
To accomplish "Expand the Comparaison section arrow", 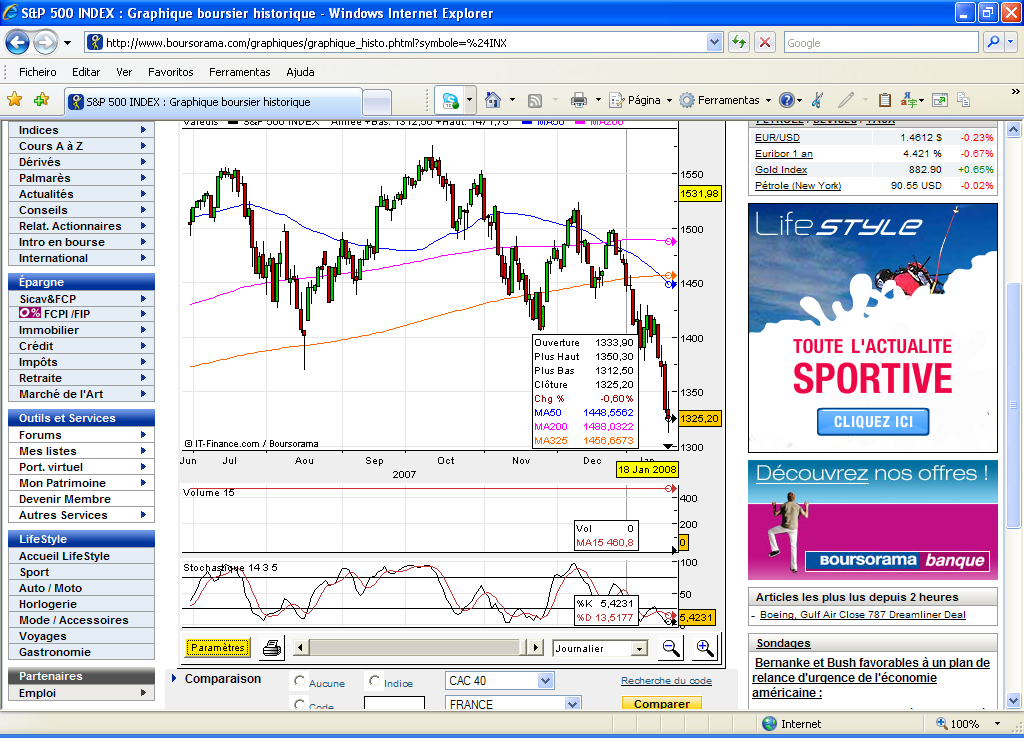I will [x=174, y=679].
